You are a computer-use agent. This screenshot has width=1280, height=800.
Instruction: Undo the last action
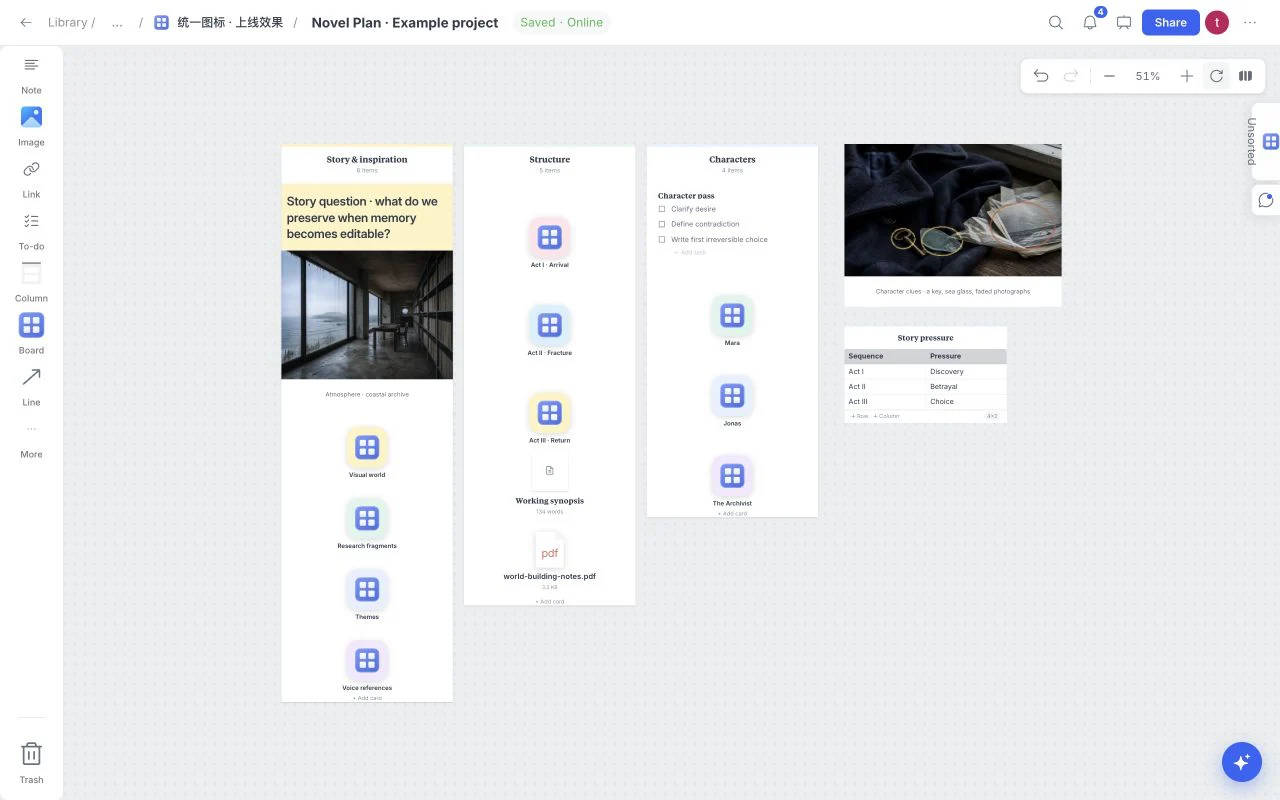pos(1041,76)
